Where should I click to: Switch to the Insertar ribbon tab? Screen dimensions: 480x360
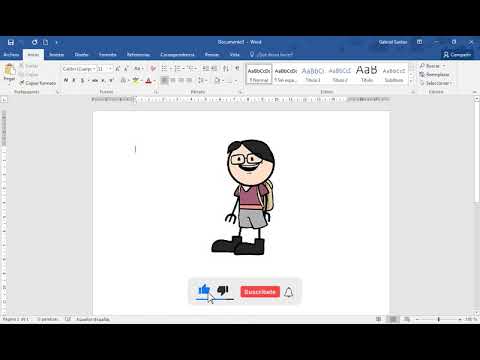tap(57, 54)
